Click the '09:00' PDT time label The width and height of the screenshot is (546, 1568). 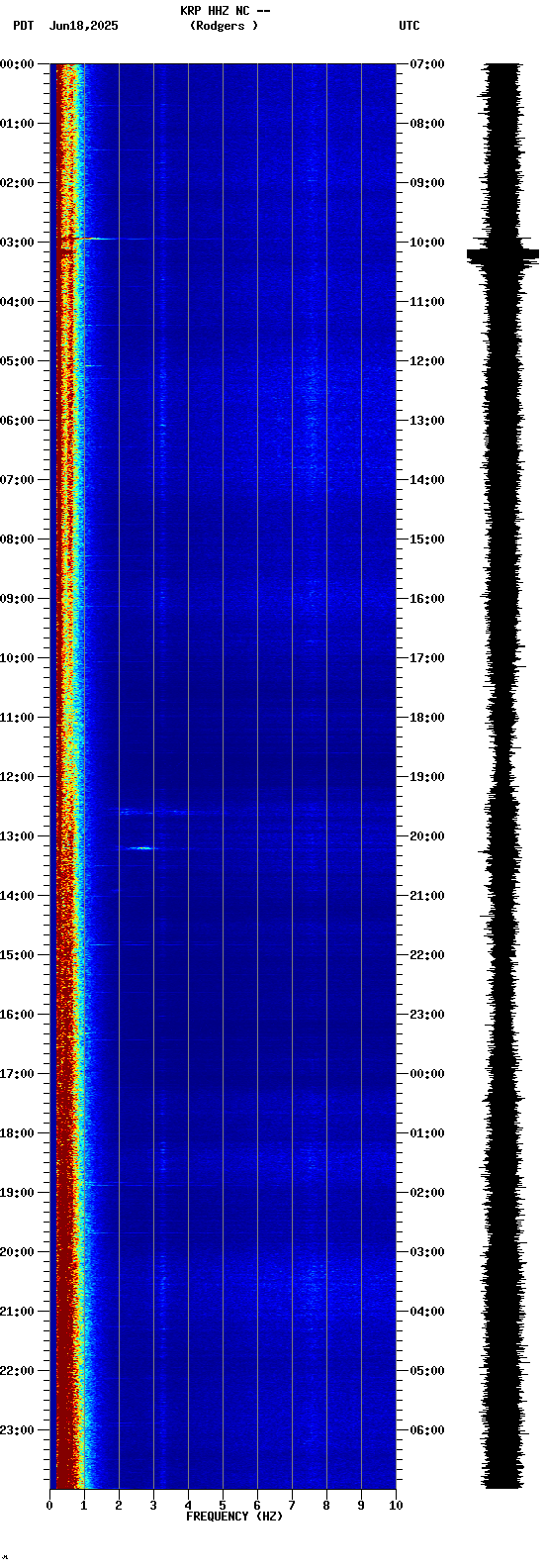[18, 599]
